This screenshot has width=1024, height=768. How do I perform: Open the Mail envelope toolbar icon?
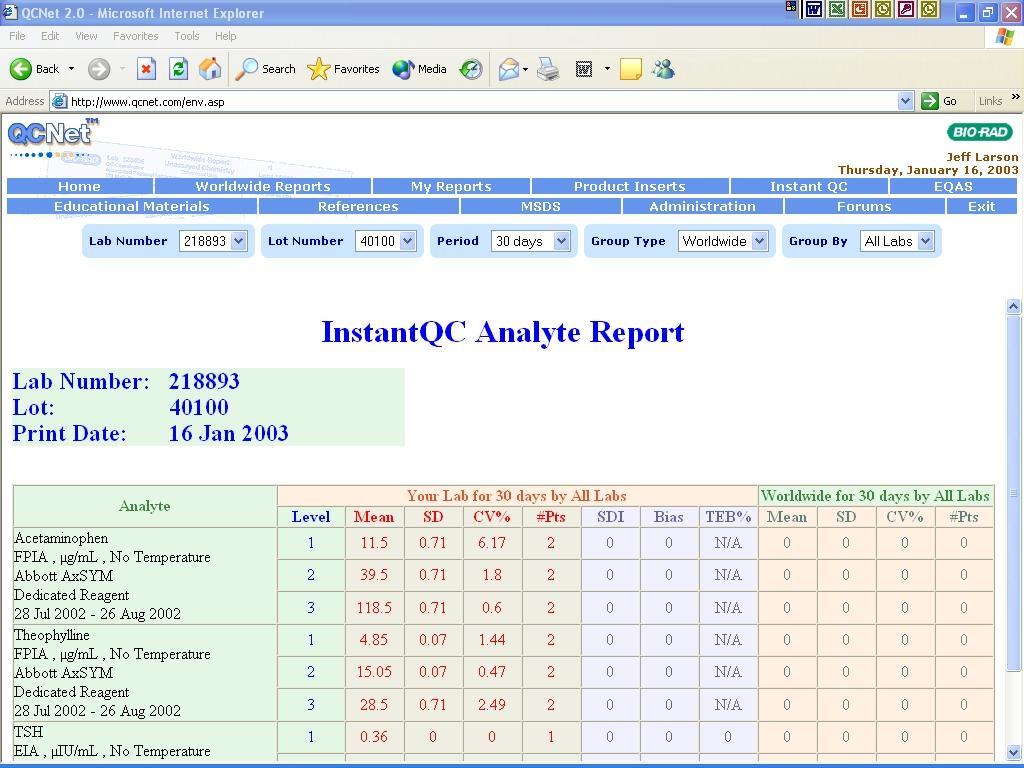[508, 69]
